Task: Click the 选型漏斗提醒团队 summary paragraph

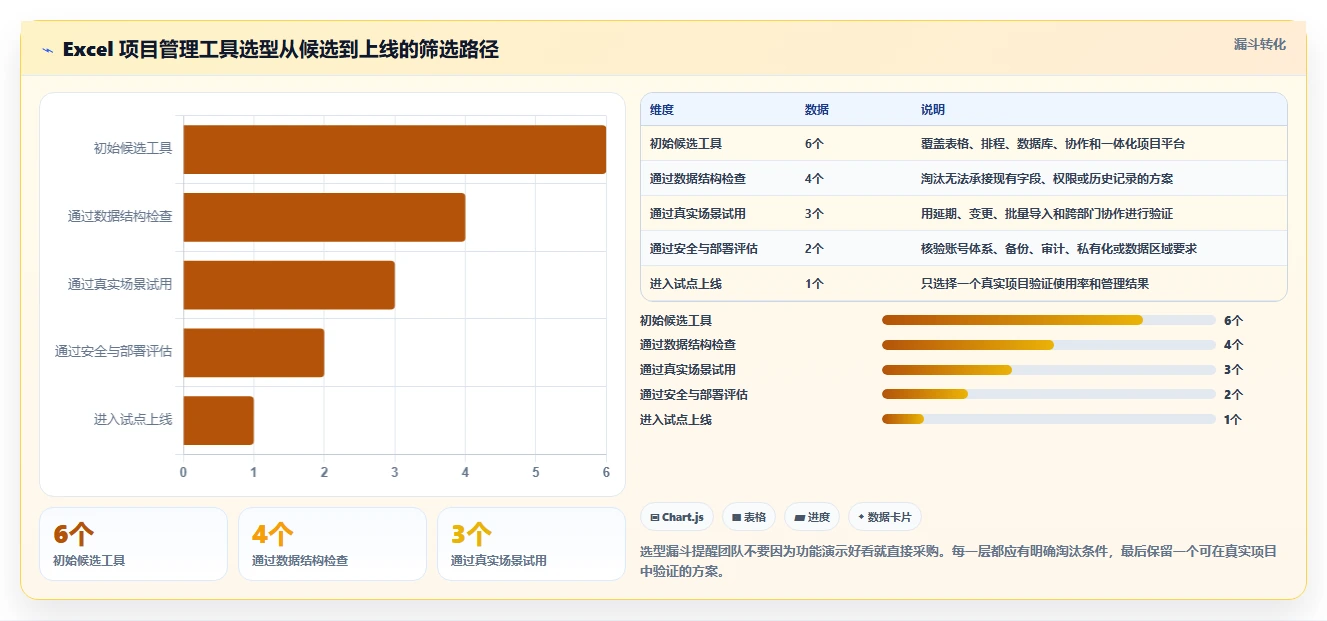Action: 958,562
